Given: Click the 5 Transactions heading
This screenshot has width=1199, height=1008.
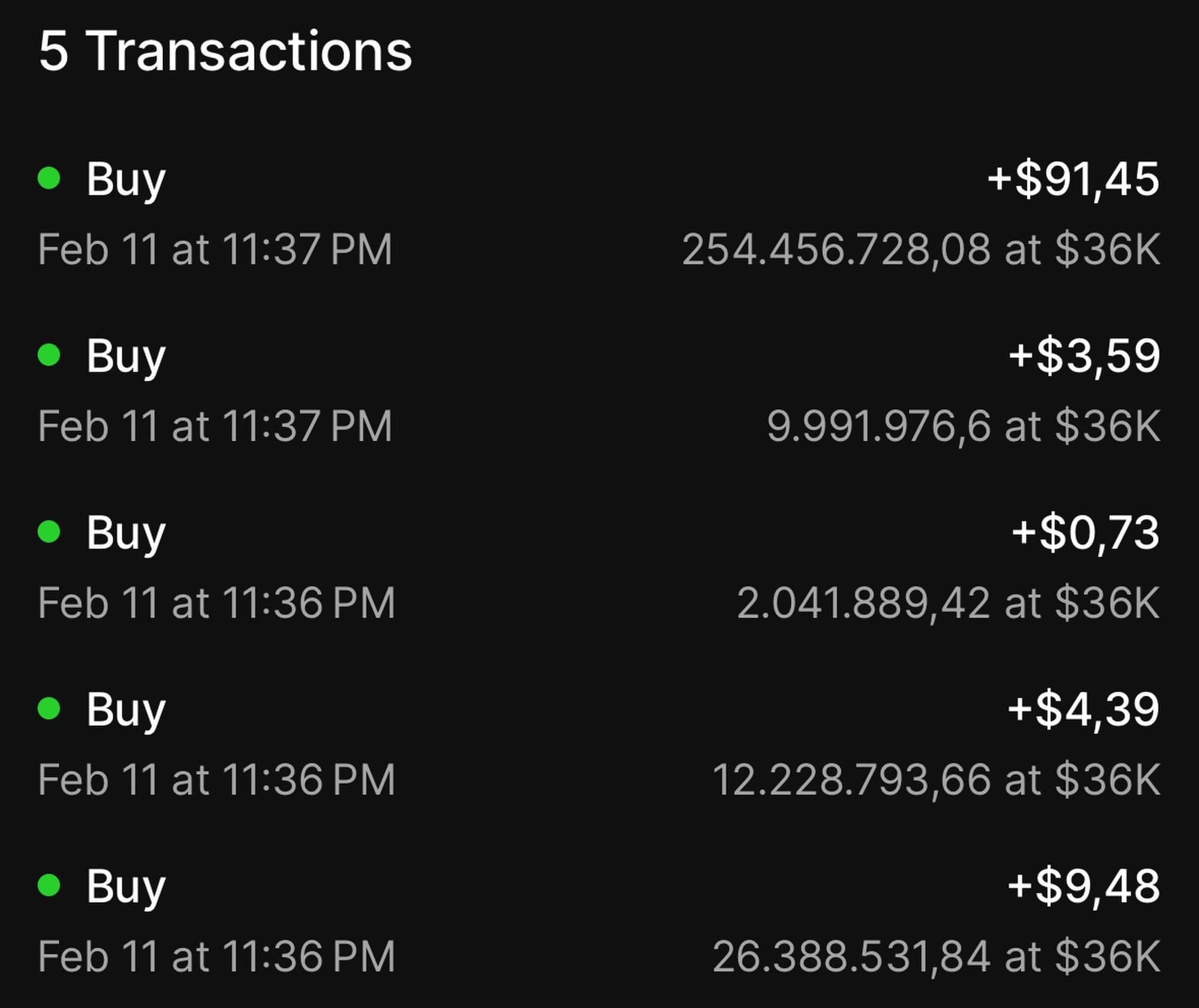Looking at the screenshot, I should pos(225,52).
